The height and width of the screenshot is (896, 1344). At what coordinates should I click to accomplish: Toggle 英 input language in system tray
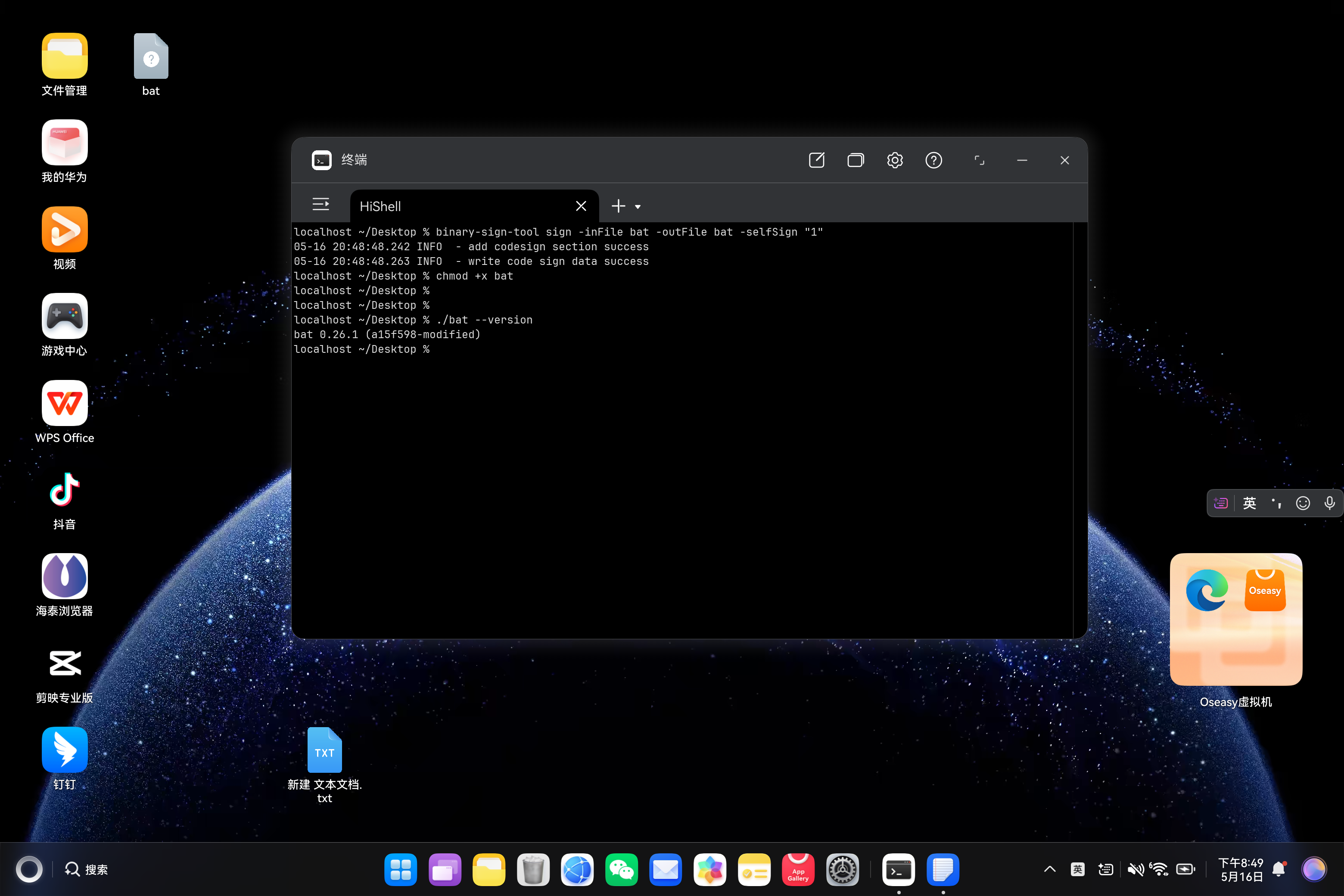(x=1078, y=870)
